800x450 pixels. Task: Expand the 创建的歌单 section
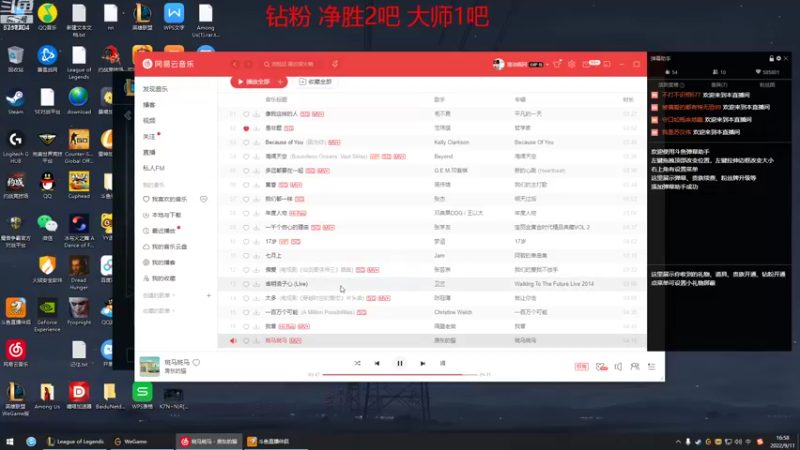coord(159,295)
